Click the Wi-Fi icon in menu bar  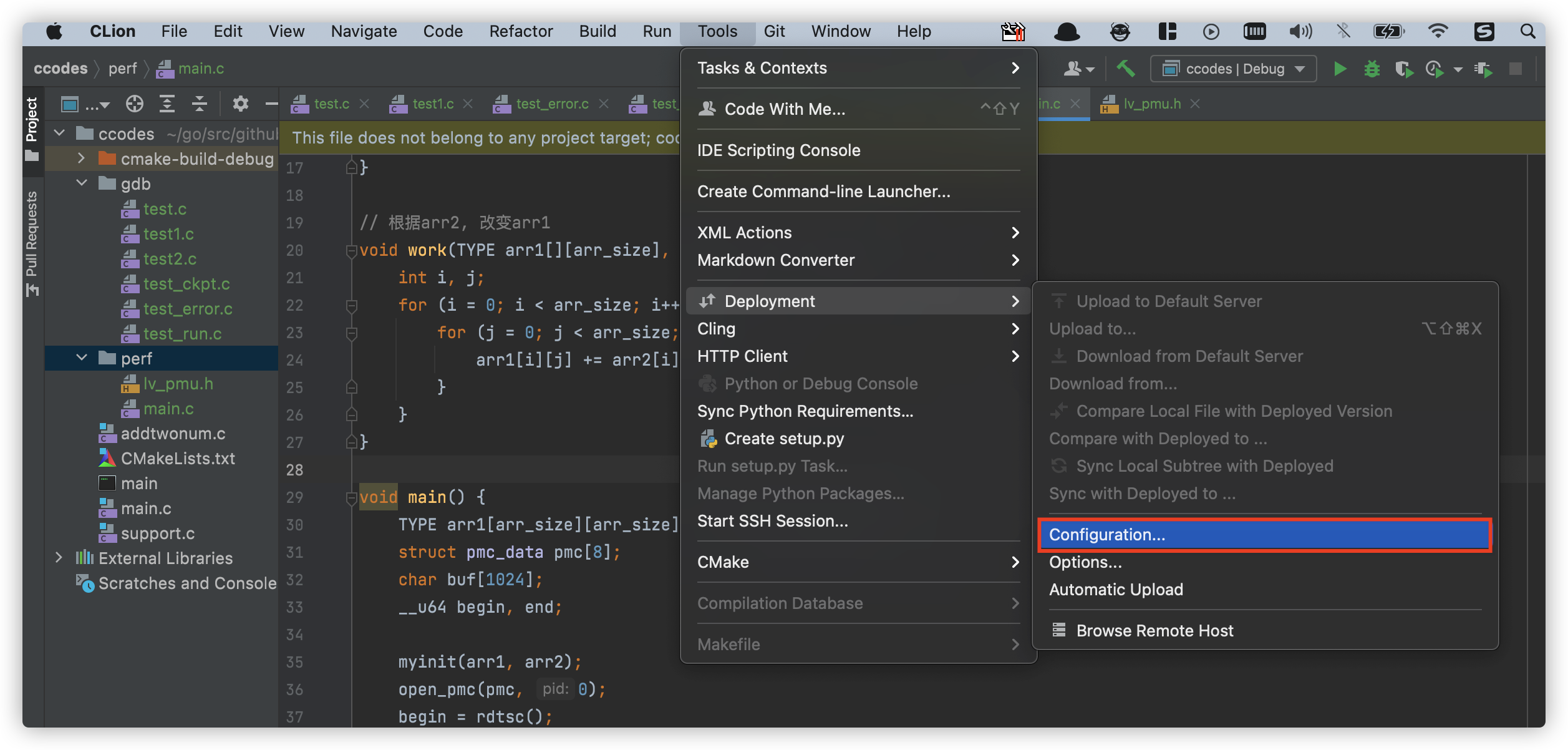tap(1438, 31)
